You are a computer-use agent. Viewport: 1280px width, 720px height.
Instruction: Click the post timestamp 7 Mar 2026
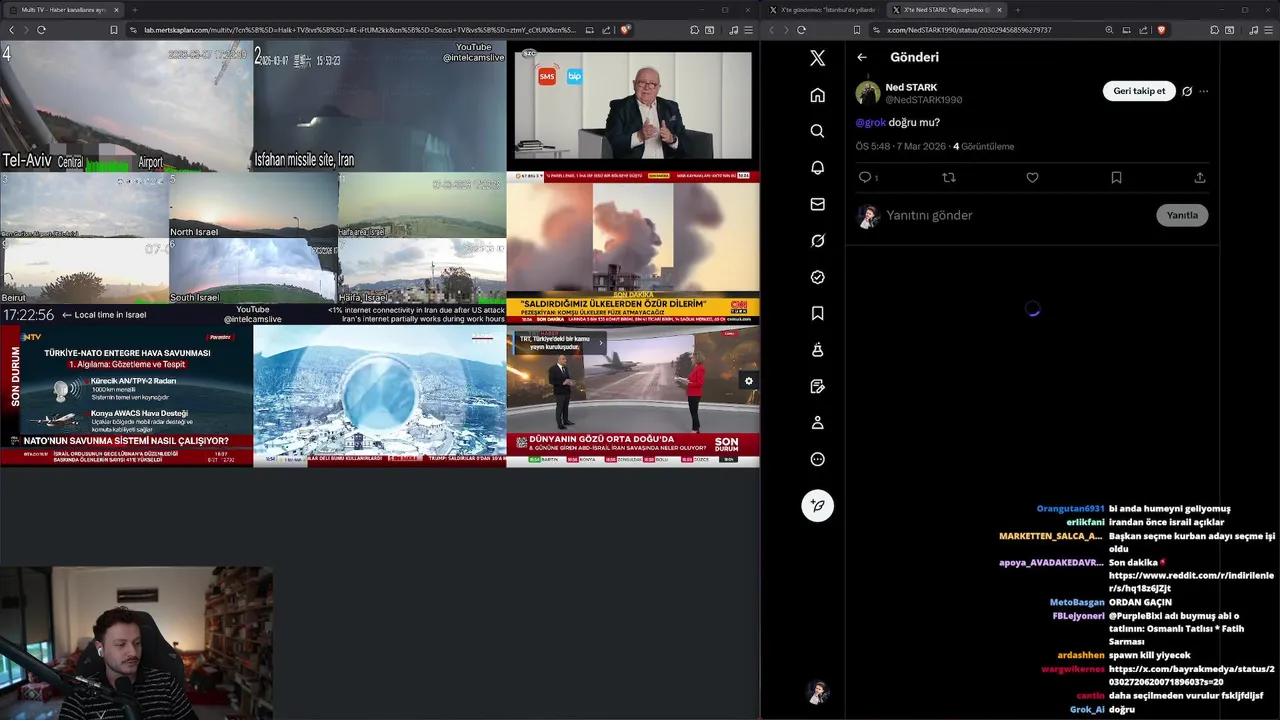tap(899, 146)
